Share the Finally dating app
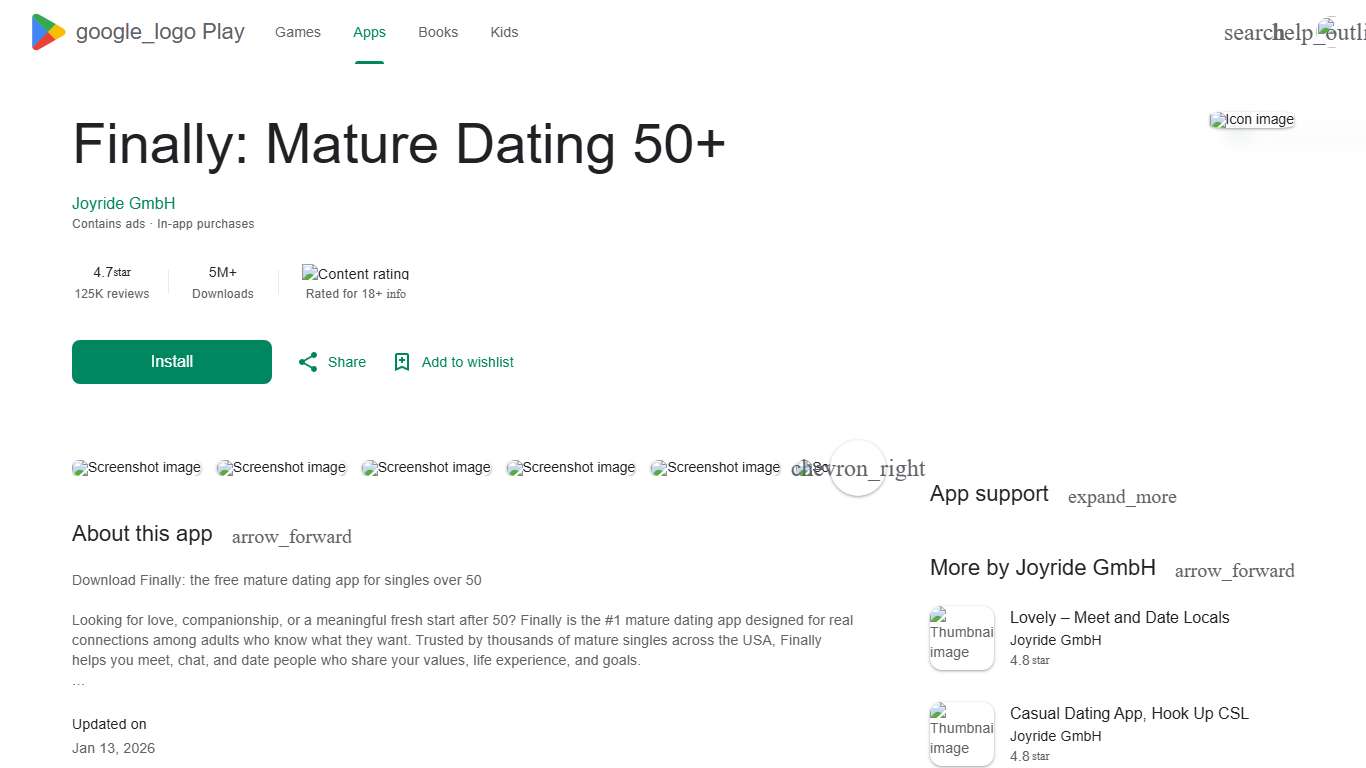This screenshot has width=1366, height=768. click(331, 362)
